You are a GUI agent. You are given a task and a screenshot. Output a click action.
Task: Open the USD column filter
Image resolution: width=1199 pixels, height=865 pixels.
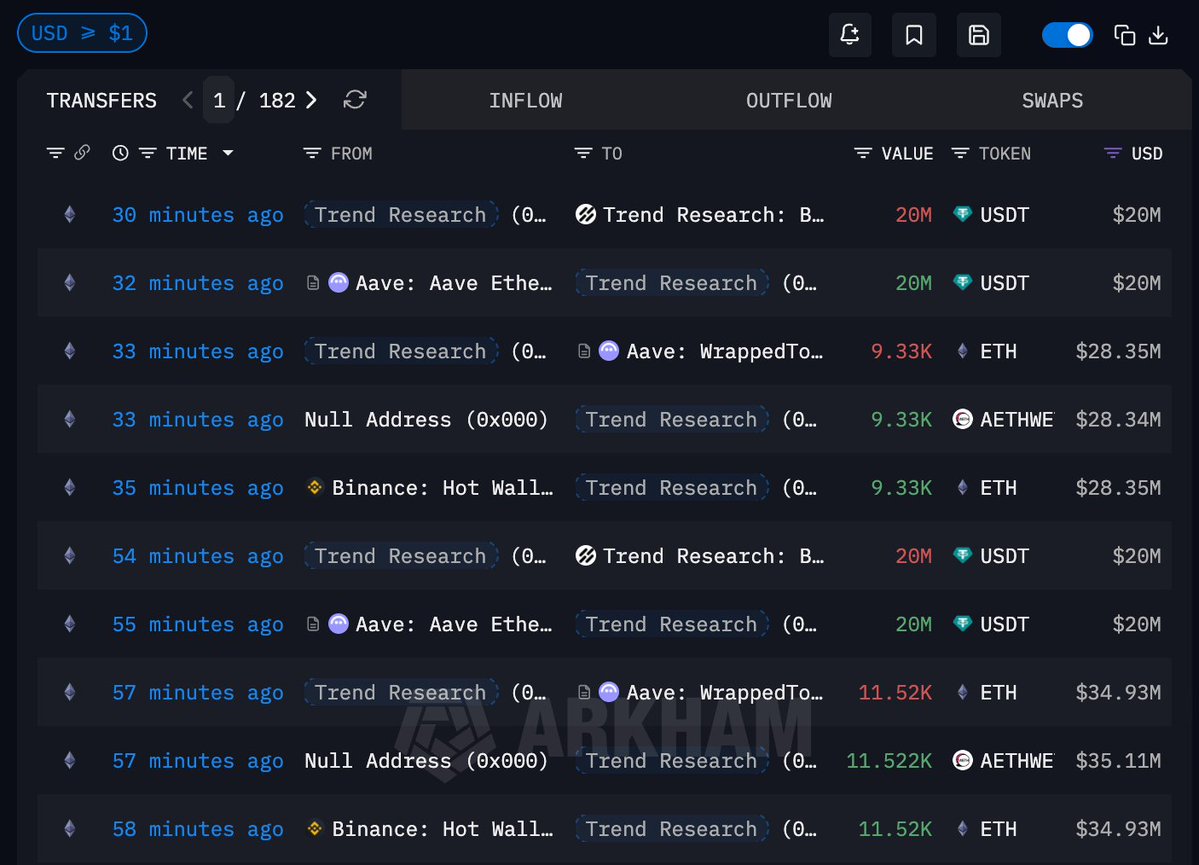coord(1112,153)
